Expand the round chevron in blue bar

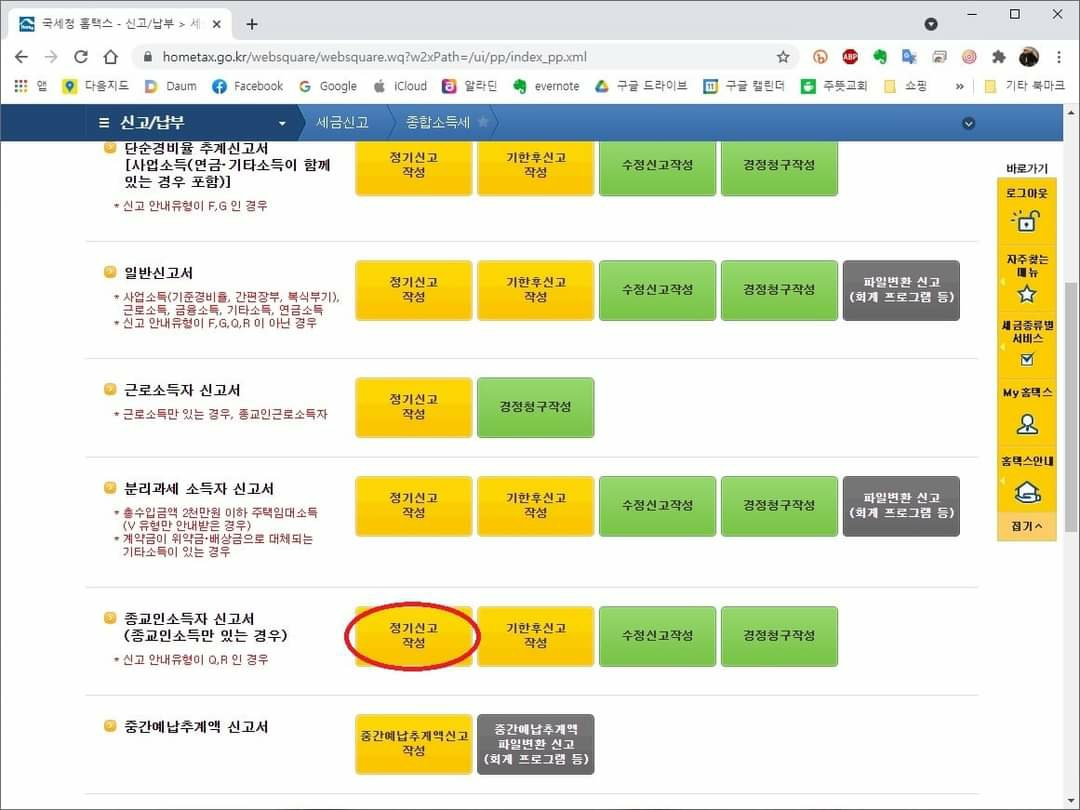pos(967,123)
